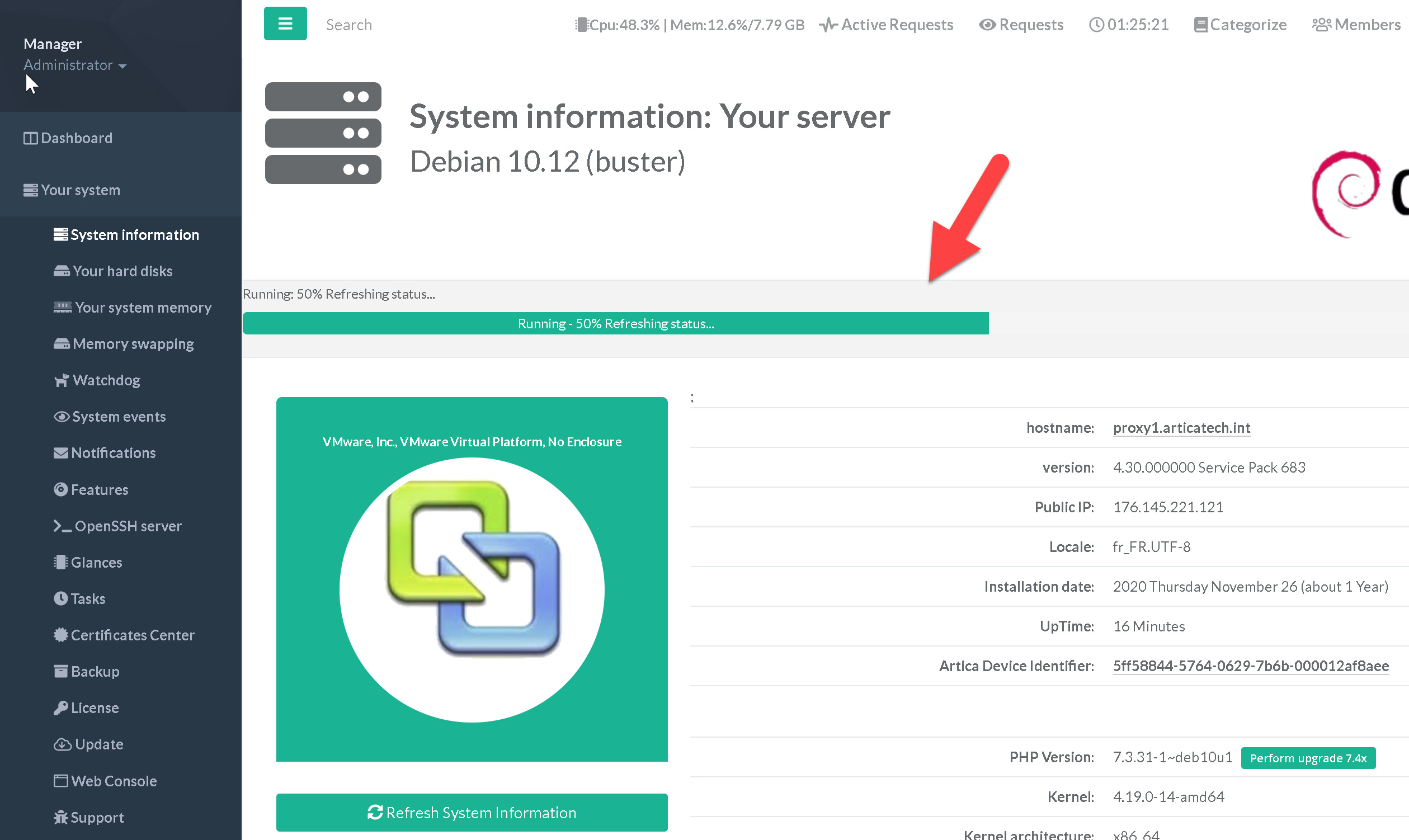
Task: Open Support in the sidebar
Action: tap(96, 818)
